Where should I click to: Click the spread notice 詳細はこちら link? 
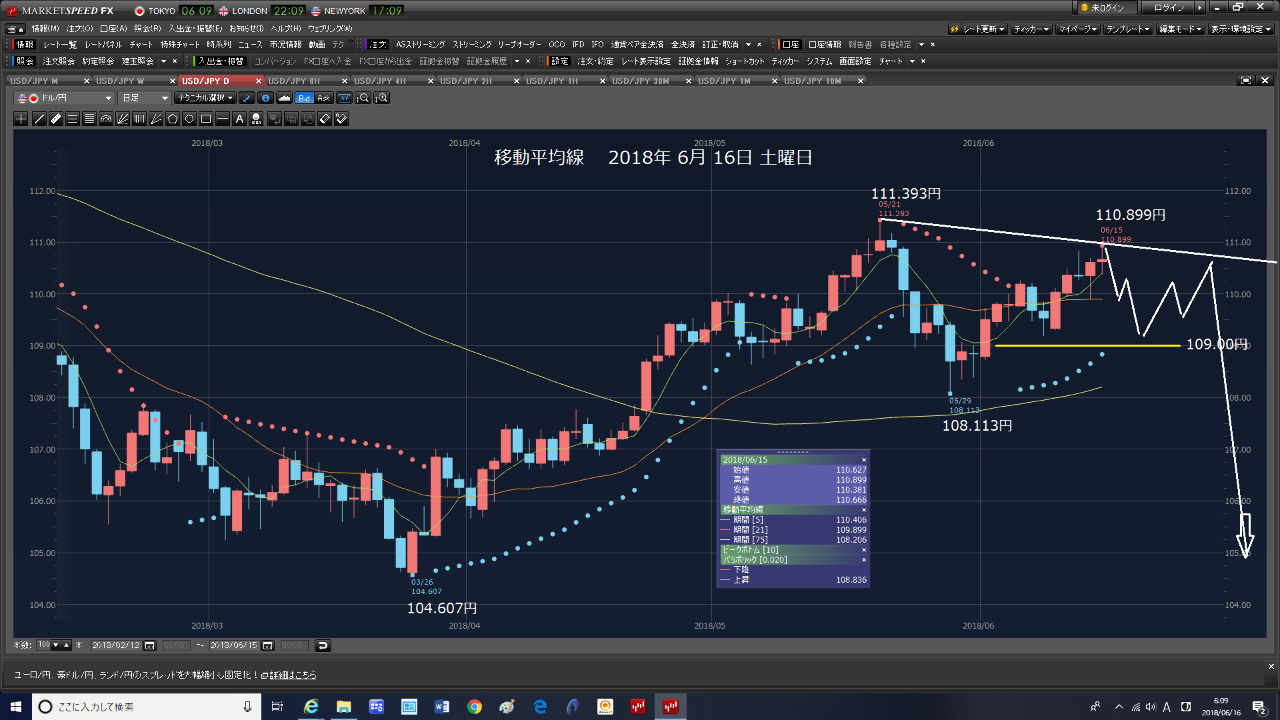(x=296, y=675)
